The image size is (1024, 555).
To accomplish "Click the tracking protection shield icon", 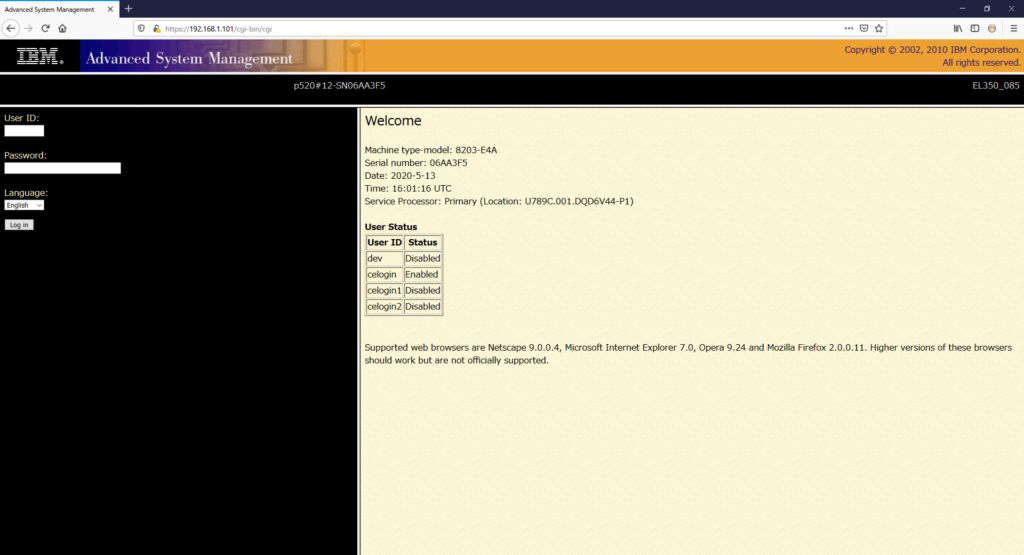I will click(x=141, y=29).
